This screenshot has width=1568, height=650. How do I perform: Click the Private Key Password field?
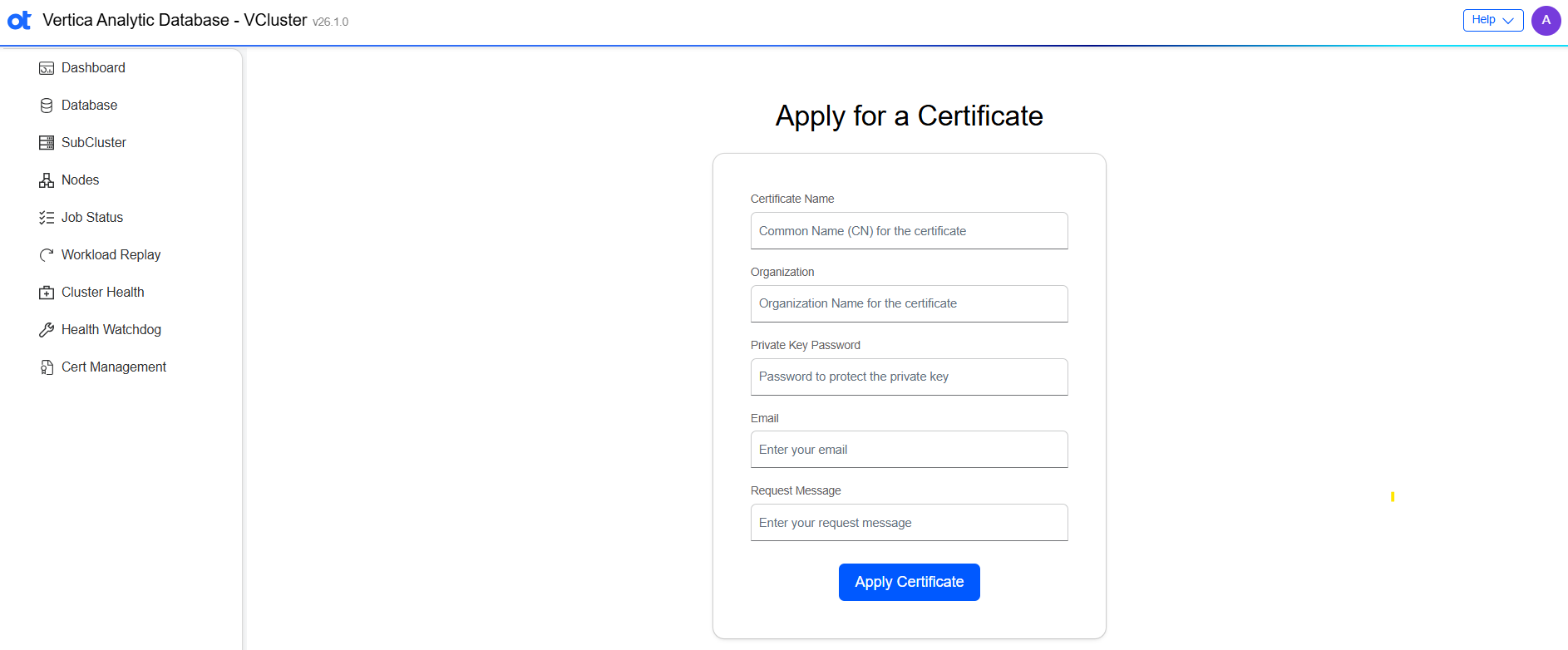click(x=909, y=377)
